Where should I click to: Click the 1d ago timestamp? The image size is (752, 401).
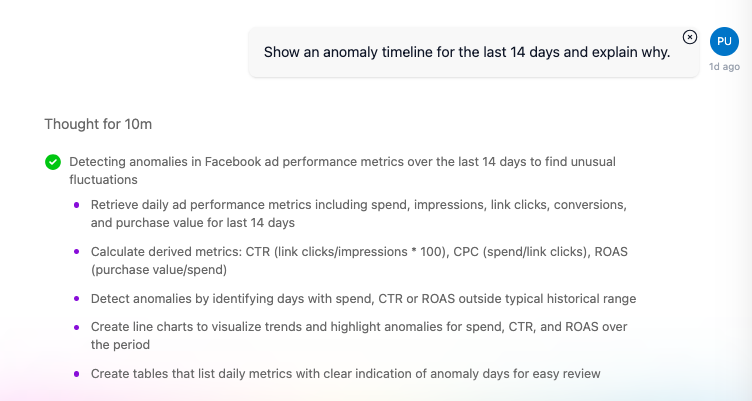click(724, 67)
